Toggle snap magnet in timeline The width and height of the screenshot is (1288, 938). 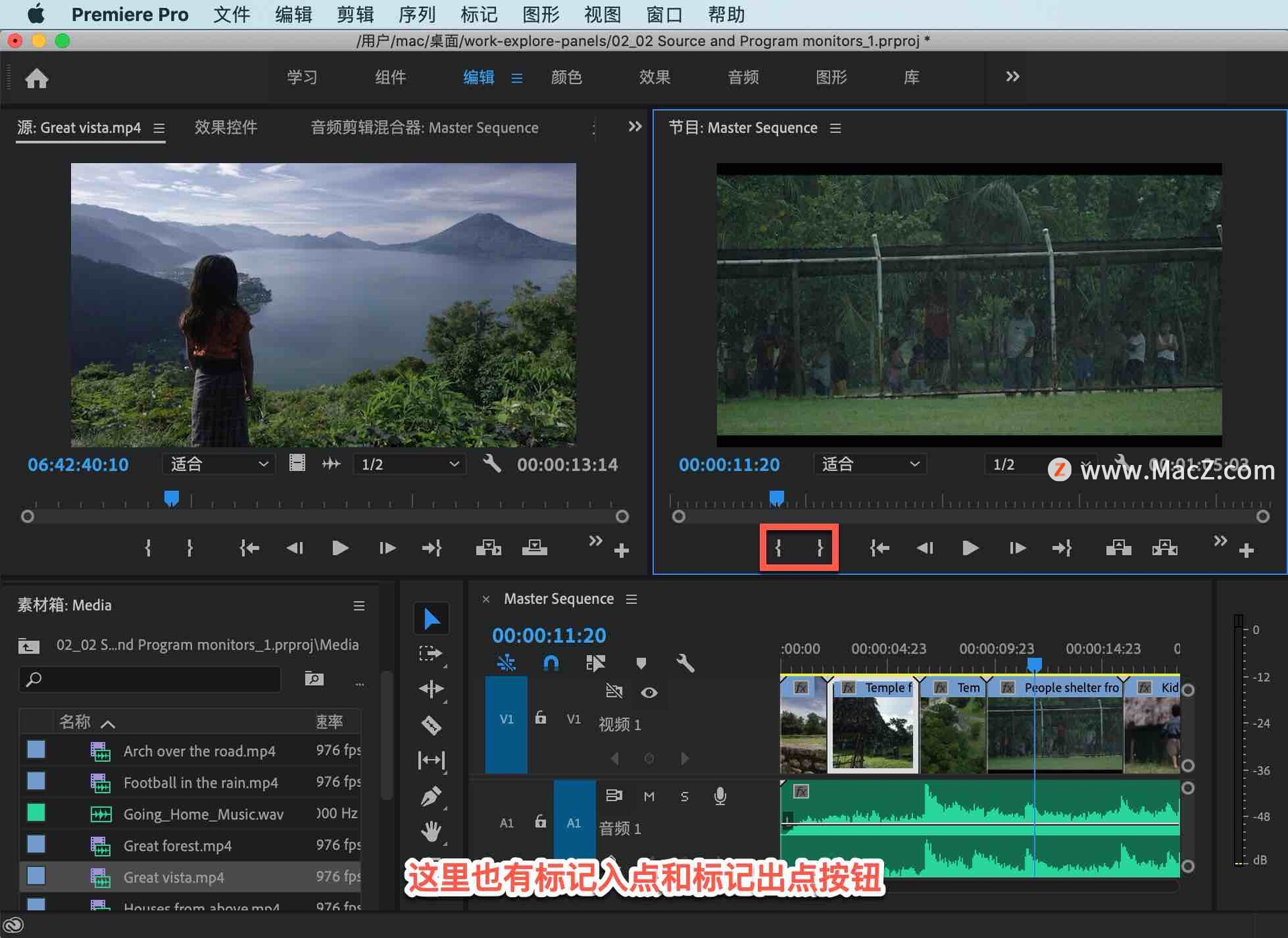pyautogui.click(x=551, y=664)
